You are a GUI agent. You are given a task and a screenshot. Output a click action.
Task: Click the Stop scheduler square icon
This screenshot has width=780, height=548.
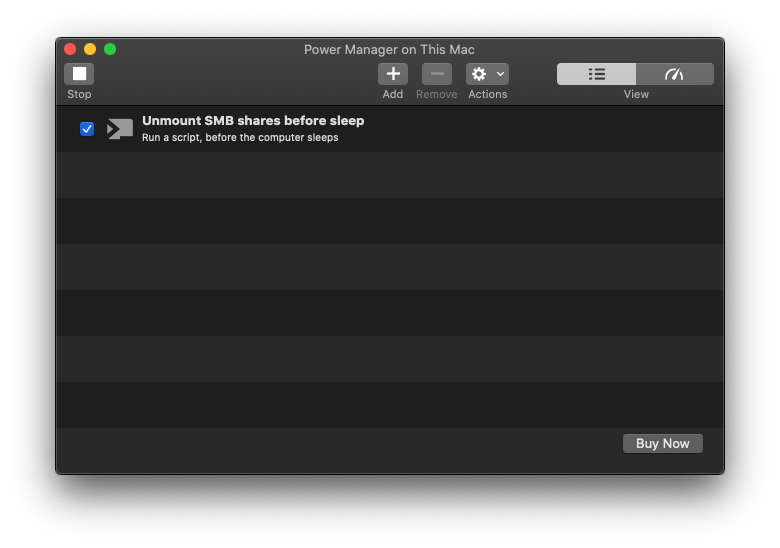[79, 74]
